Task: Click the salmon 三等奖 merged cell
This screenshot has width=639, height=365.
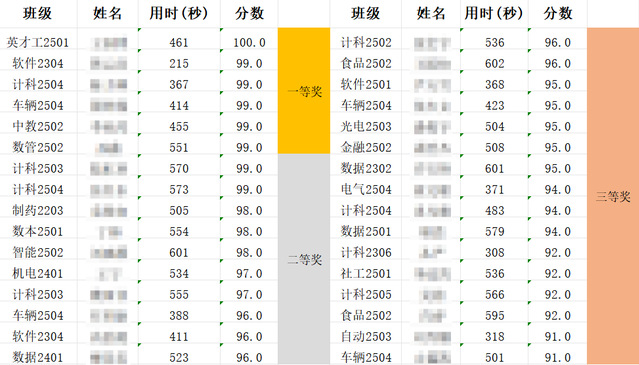Action: pyautogui.click(x=613, y=196)
